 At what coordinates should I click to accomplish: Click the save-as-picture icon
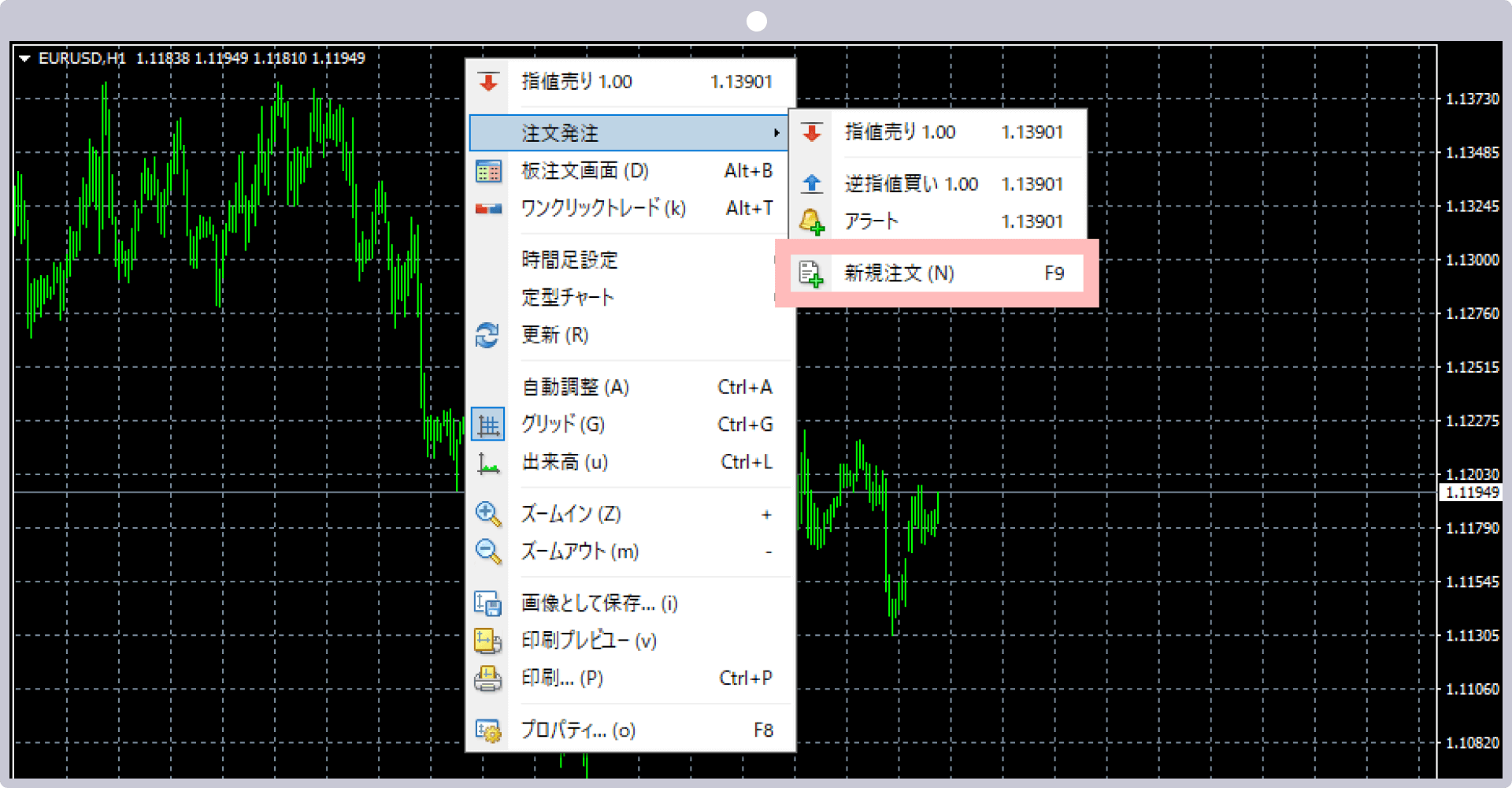point(488,603)
